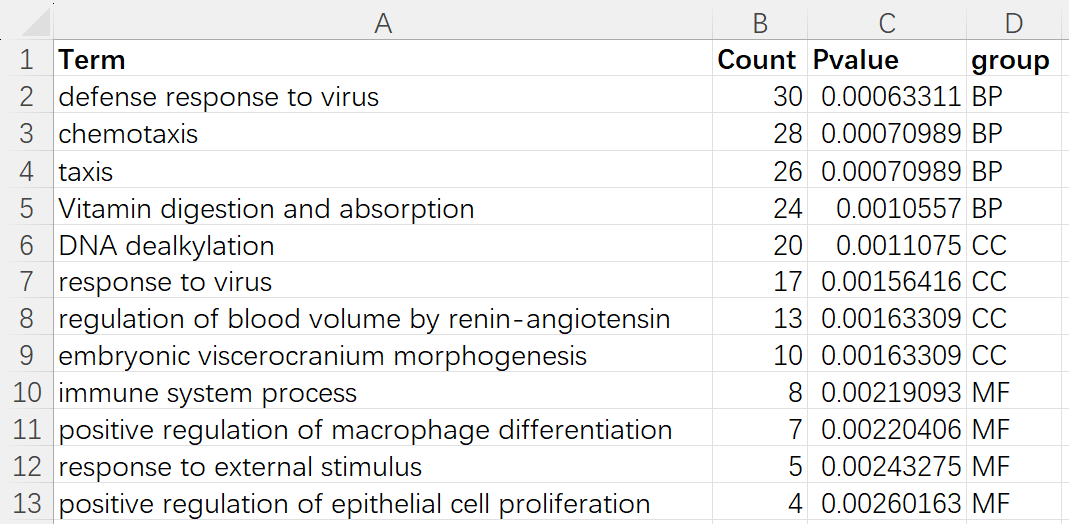
Task: Select 'response to external stimulus' cell
Action: pyautogui.click(x=382, y=467)
